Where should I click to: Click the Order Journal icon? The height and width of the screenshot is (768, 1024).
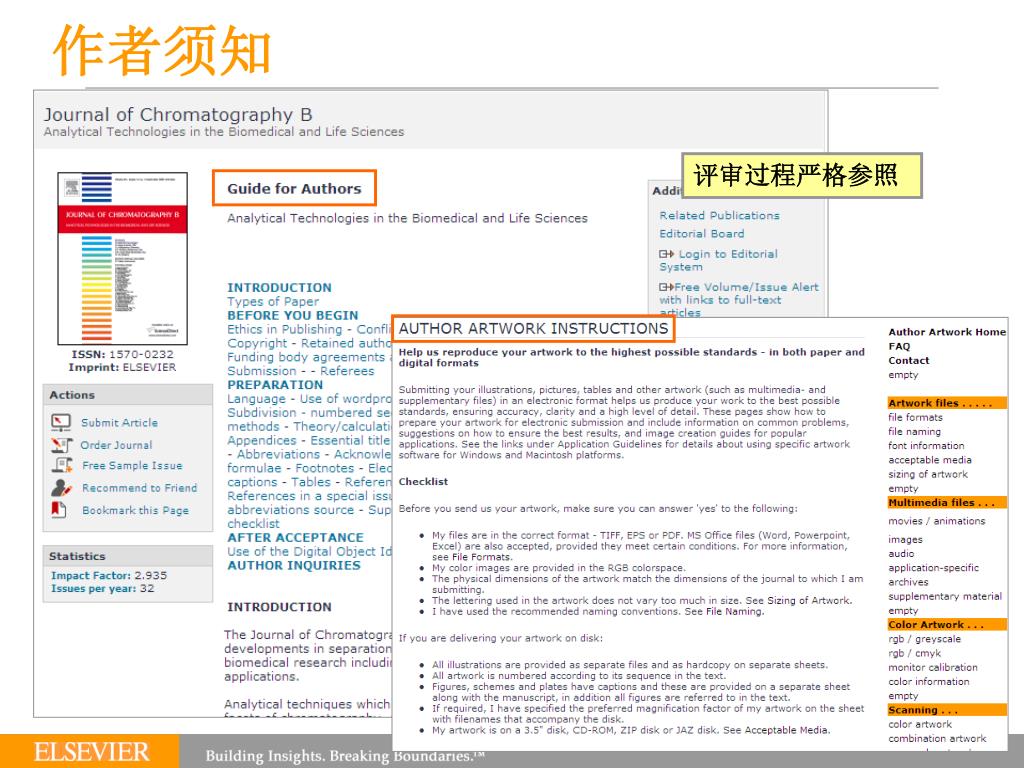[61, 445]
